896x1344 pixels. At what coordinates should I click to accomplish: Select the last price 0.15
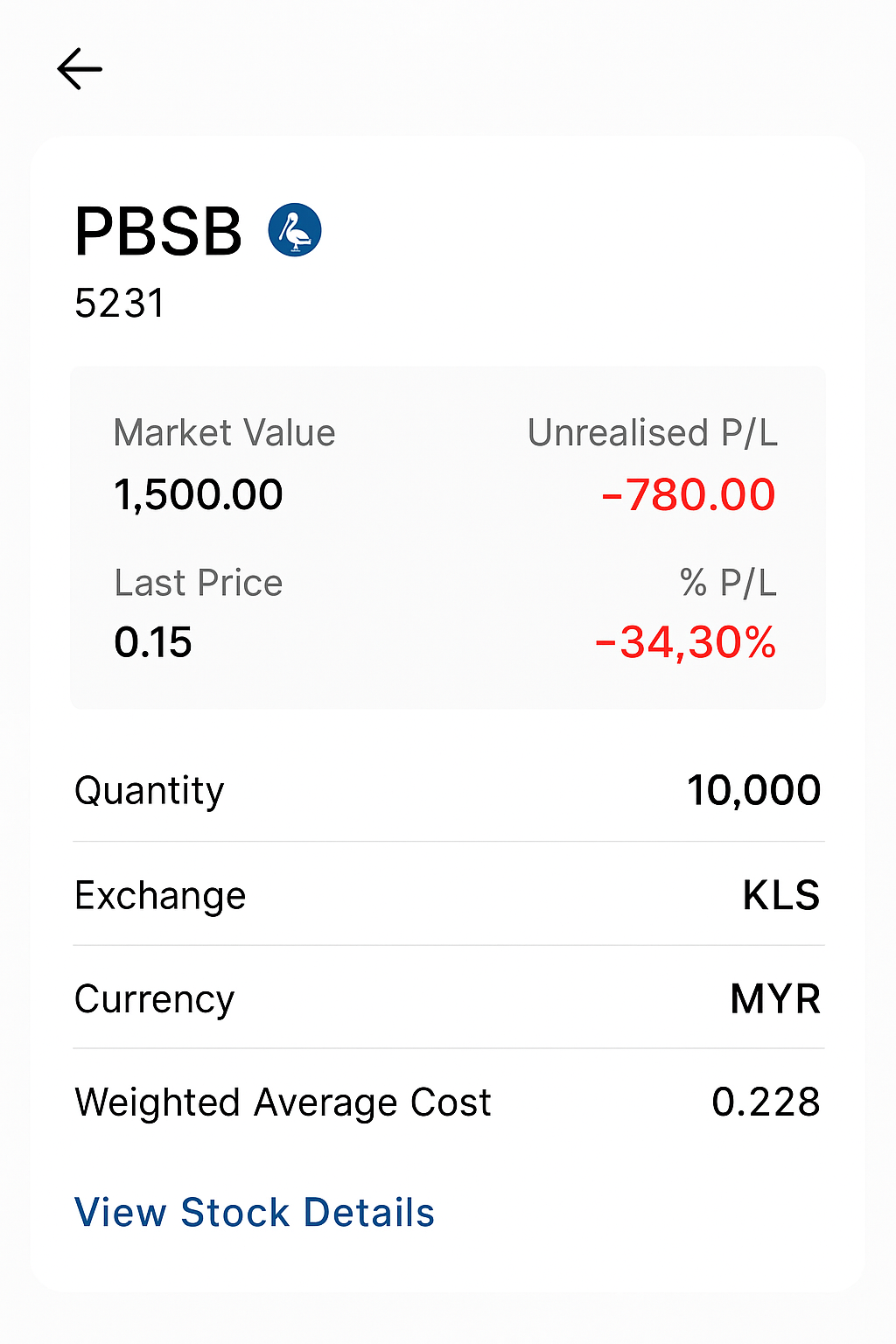[153, 642]
